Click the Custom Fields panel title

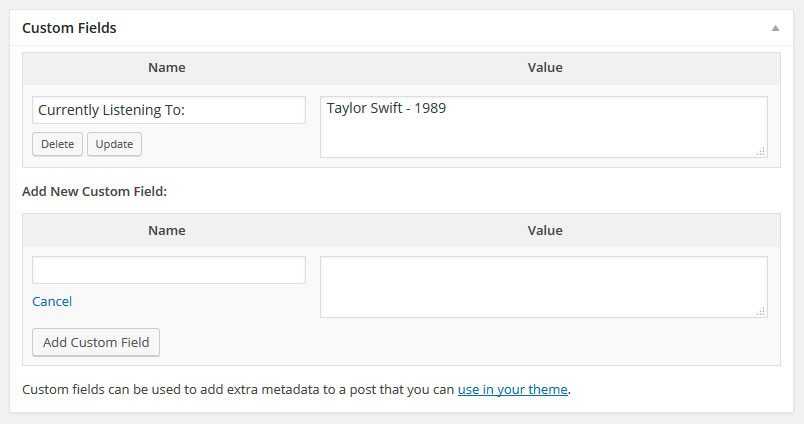click(69, 28)
